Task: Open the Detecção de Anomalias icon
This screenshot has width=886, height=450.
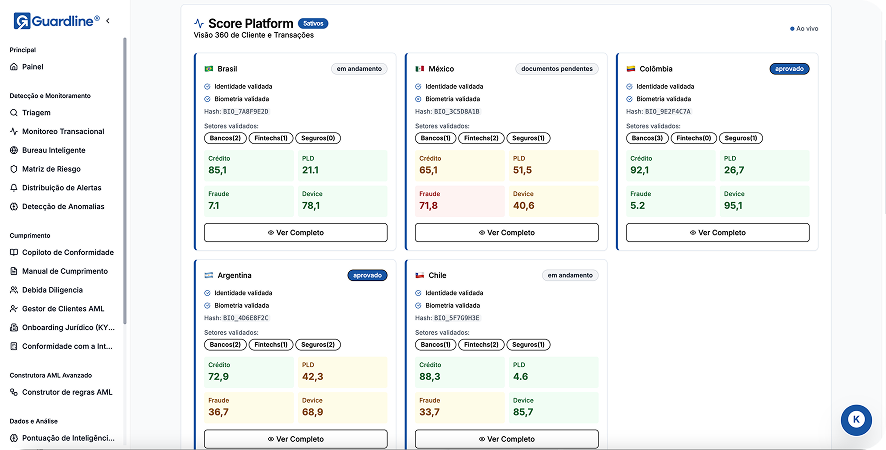Action: click(14, 206)
